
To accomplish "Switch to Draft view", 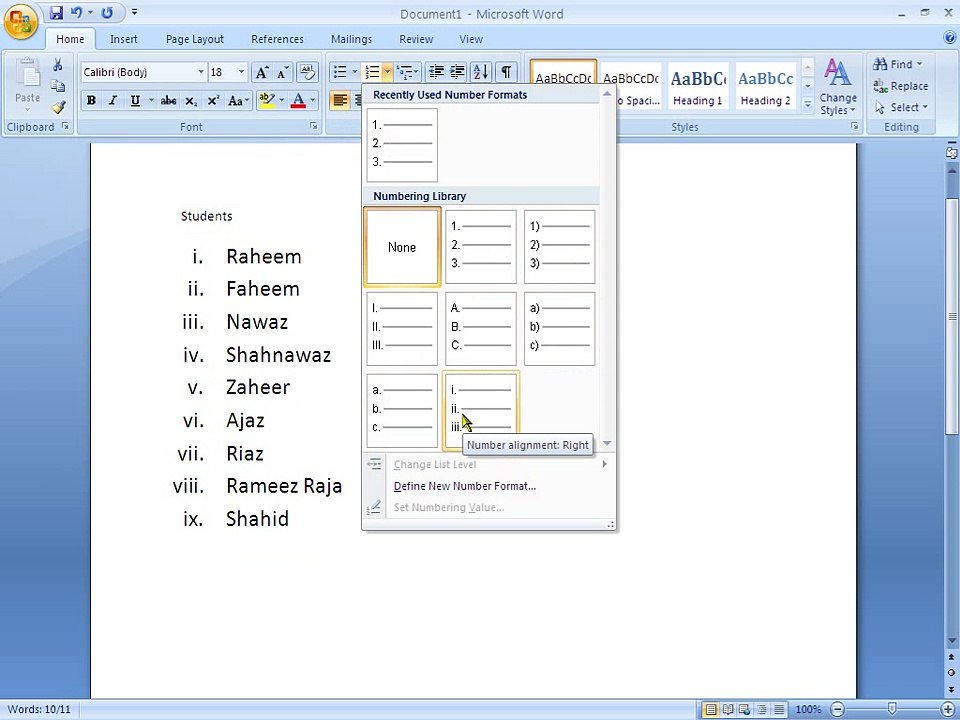I will [x=779, y=710].
